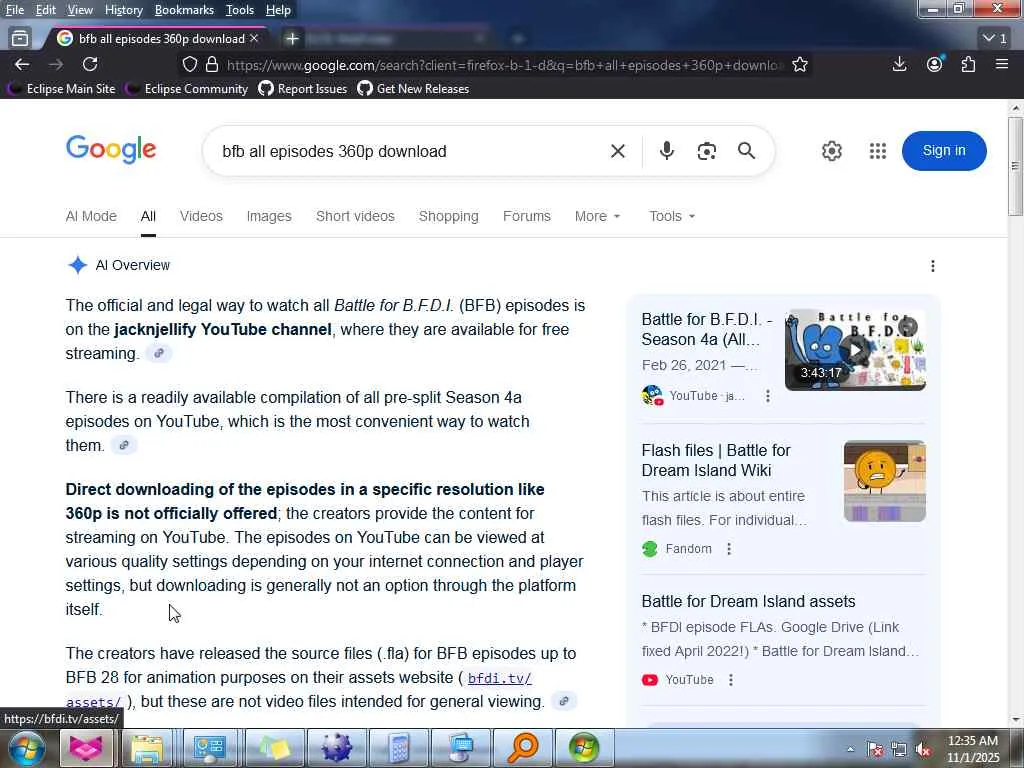This screenshot has height=768, width=1024.
Task: Show hidden system tray icons
Action: [x=850, y=750]
